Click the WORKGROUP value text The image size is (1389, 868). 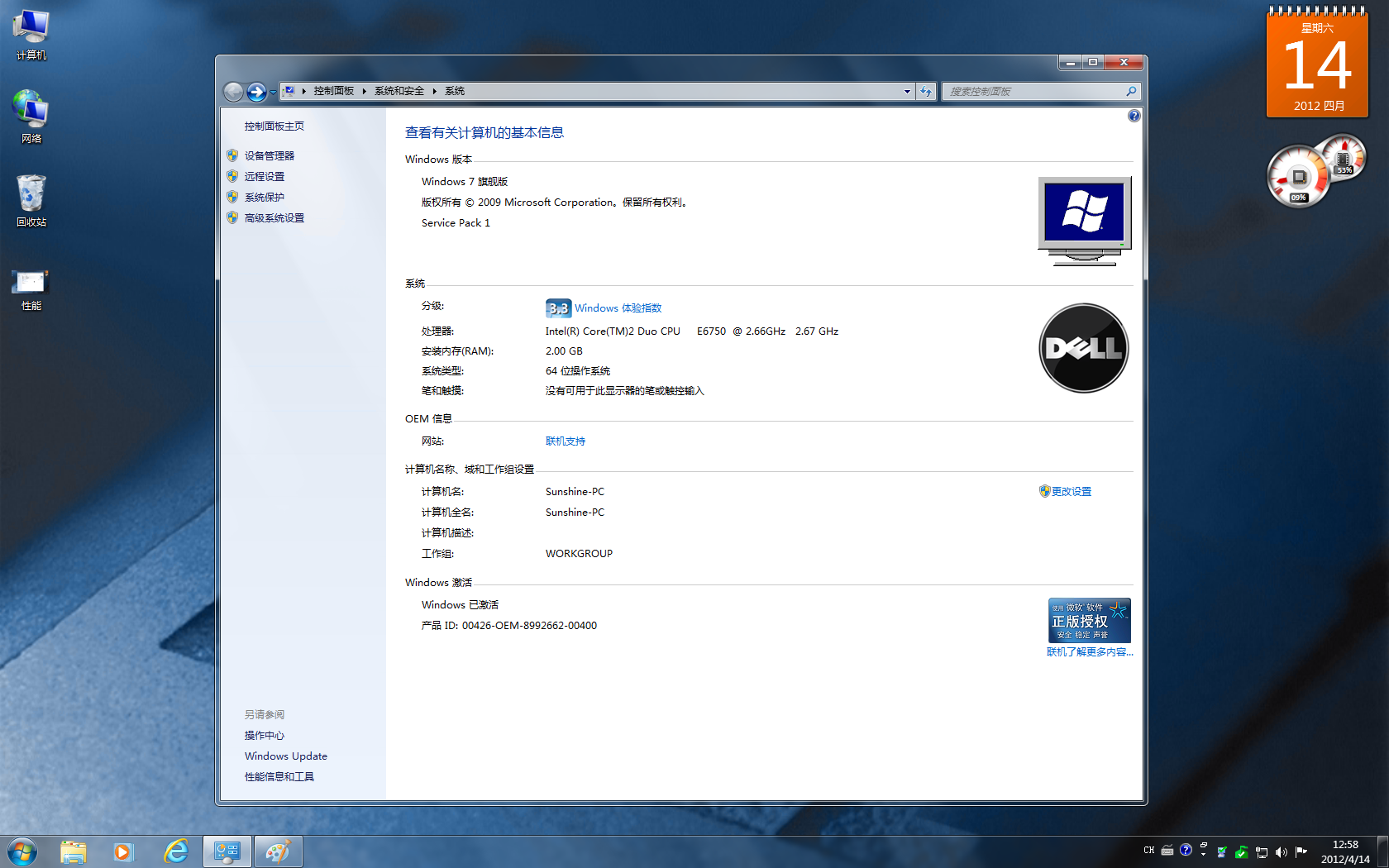[579, 553]
